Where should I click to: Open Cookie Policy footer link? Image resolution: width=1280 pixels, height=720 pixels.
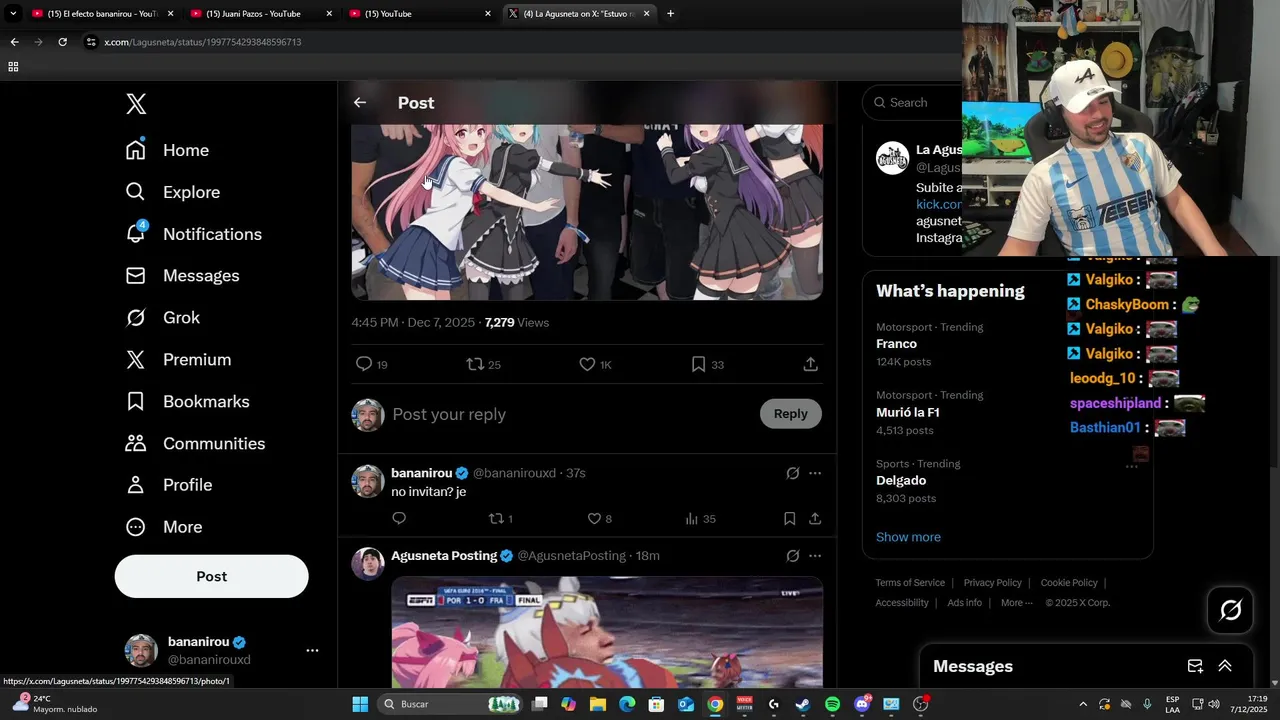coord(1069,583)
